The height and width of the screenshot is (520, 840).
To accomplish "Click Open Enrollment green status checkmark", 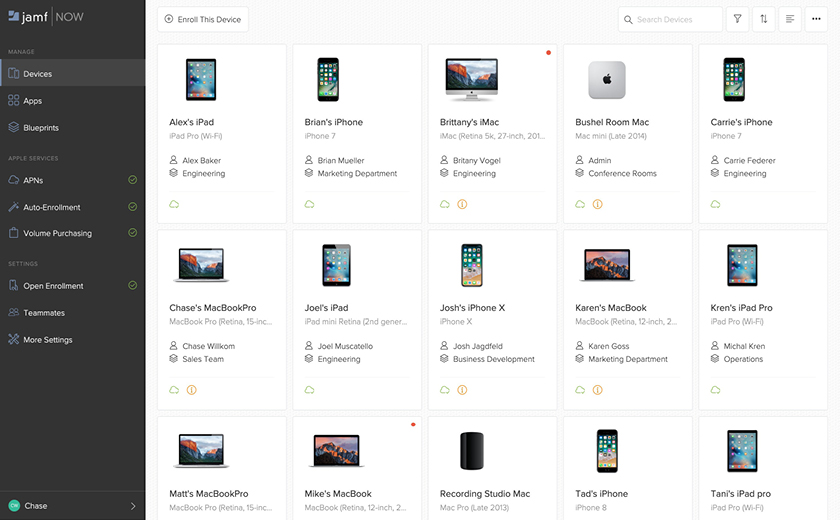I will point(132,286).
